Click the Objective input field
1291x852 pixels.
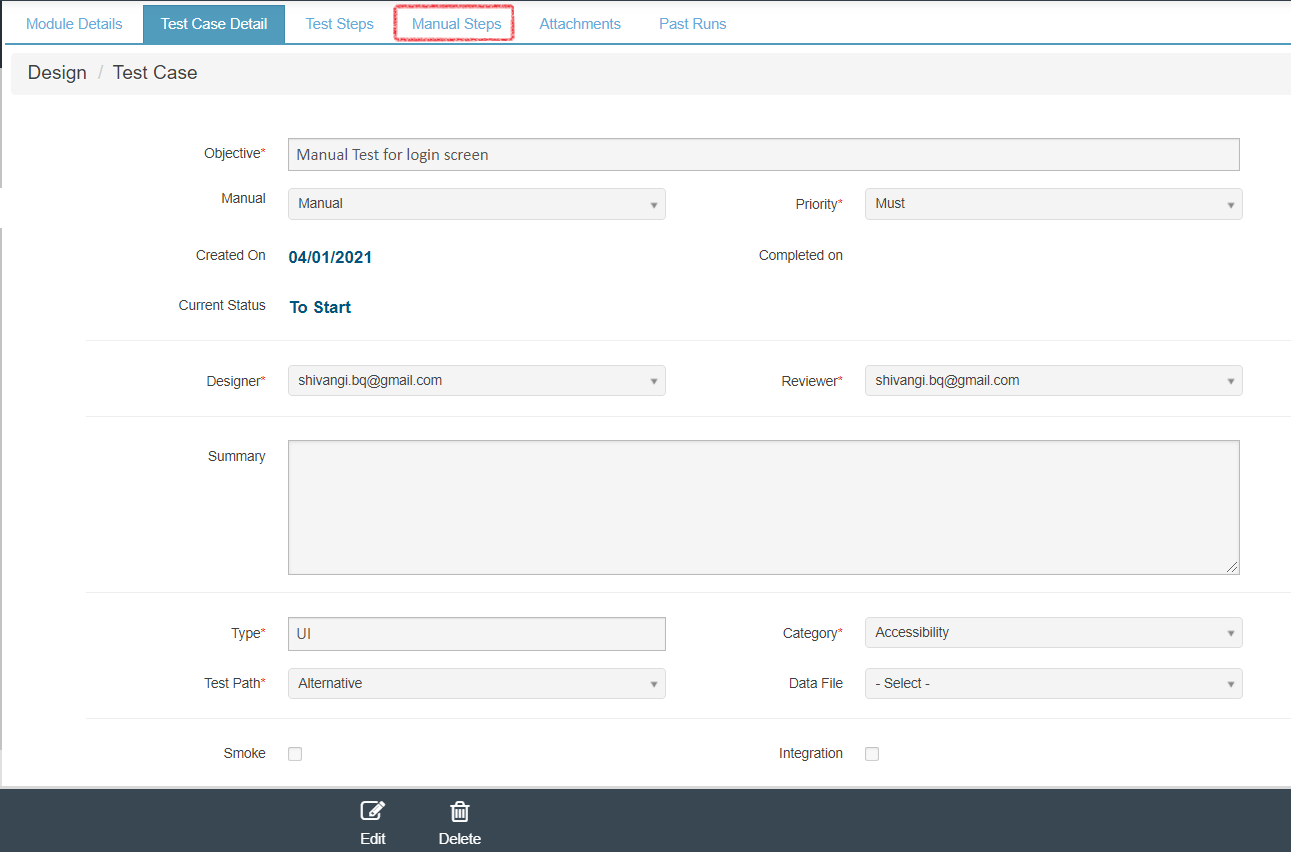(x=764, y=155)
